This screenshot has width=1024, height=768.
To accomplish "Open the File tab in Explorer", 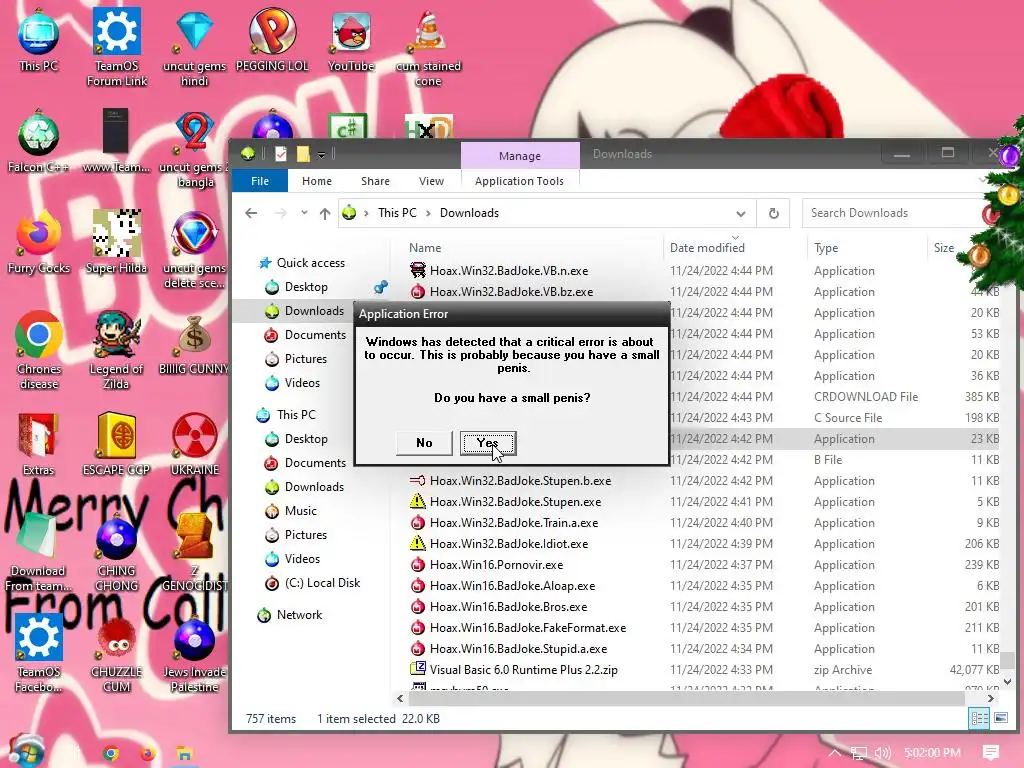I will click(260, 181).
